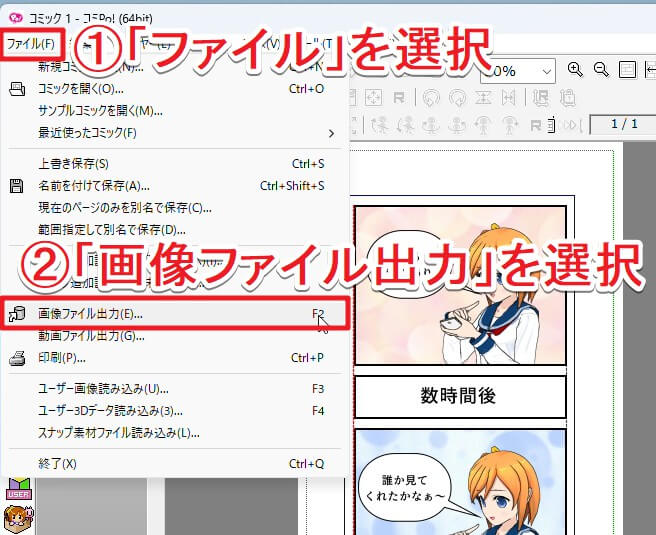Click the rotate clockwise icon
656x535 pixels.
(457, 98)
